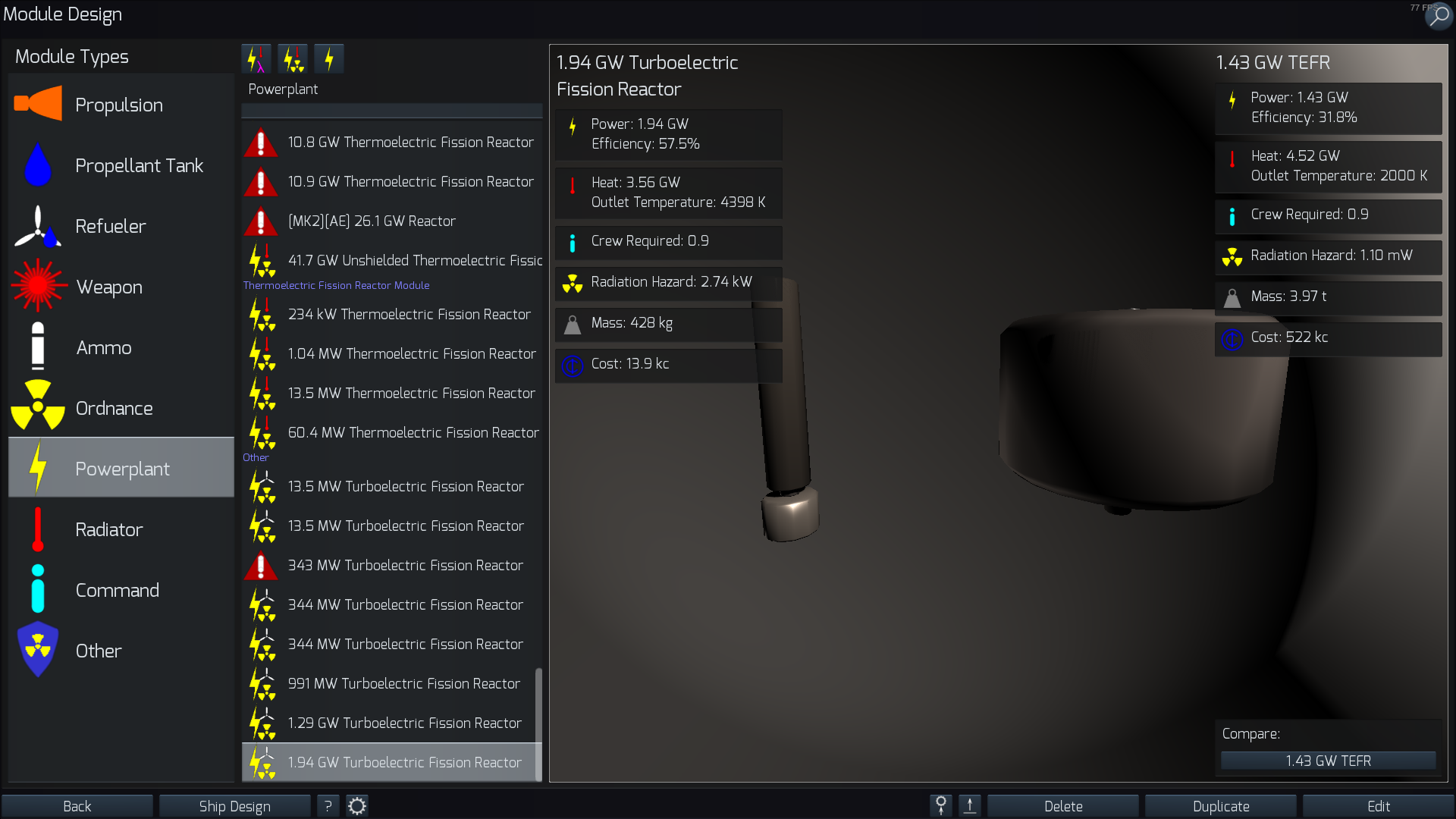1456x819 pixels.
Task: Open settings via the gear icon
Action: click(x=357, y=806)
